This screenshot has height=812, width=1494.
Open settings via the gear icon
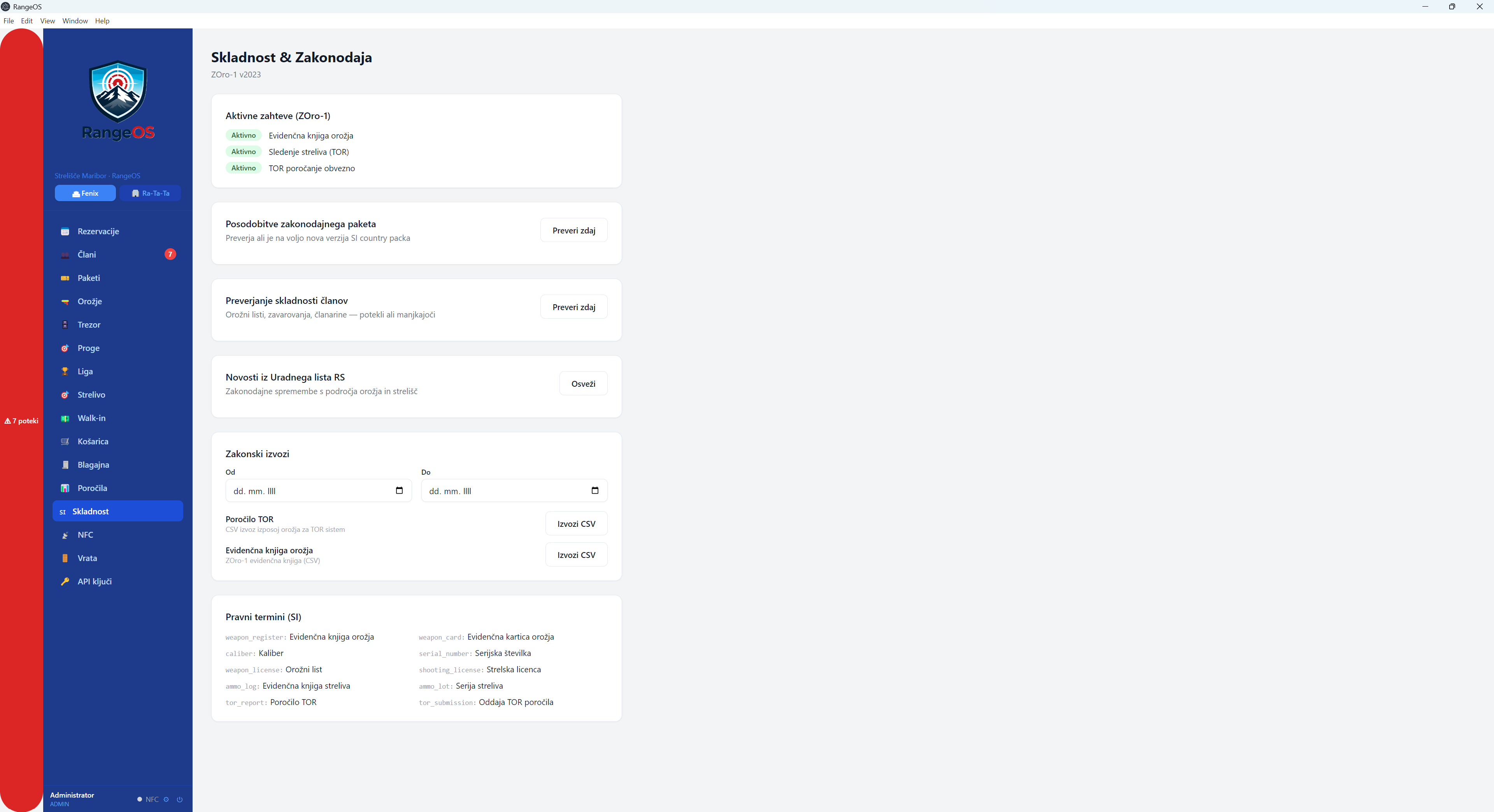pos(166,799)
